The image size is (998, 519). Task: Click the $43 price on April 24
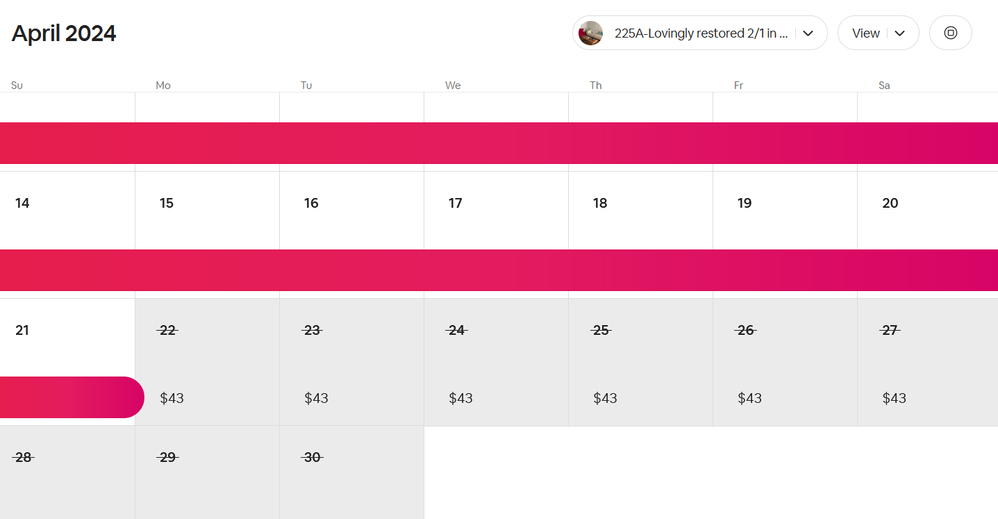click(x=460, y=398)
